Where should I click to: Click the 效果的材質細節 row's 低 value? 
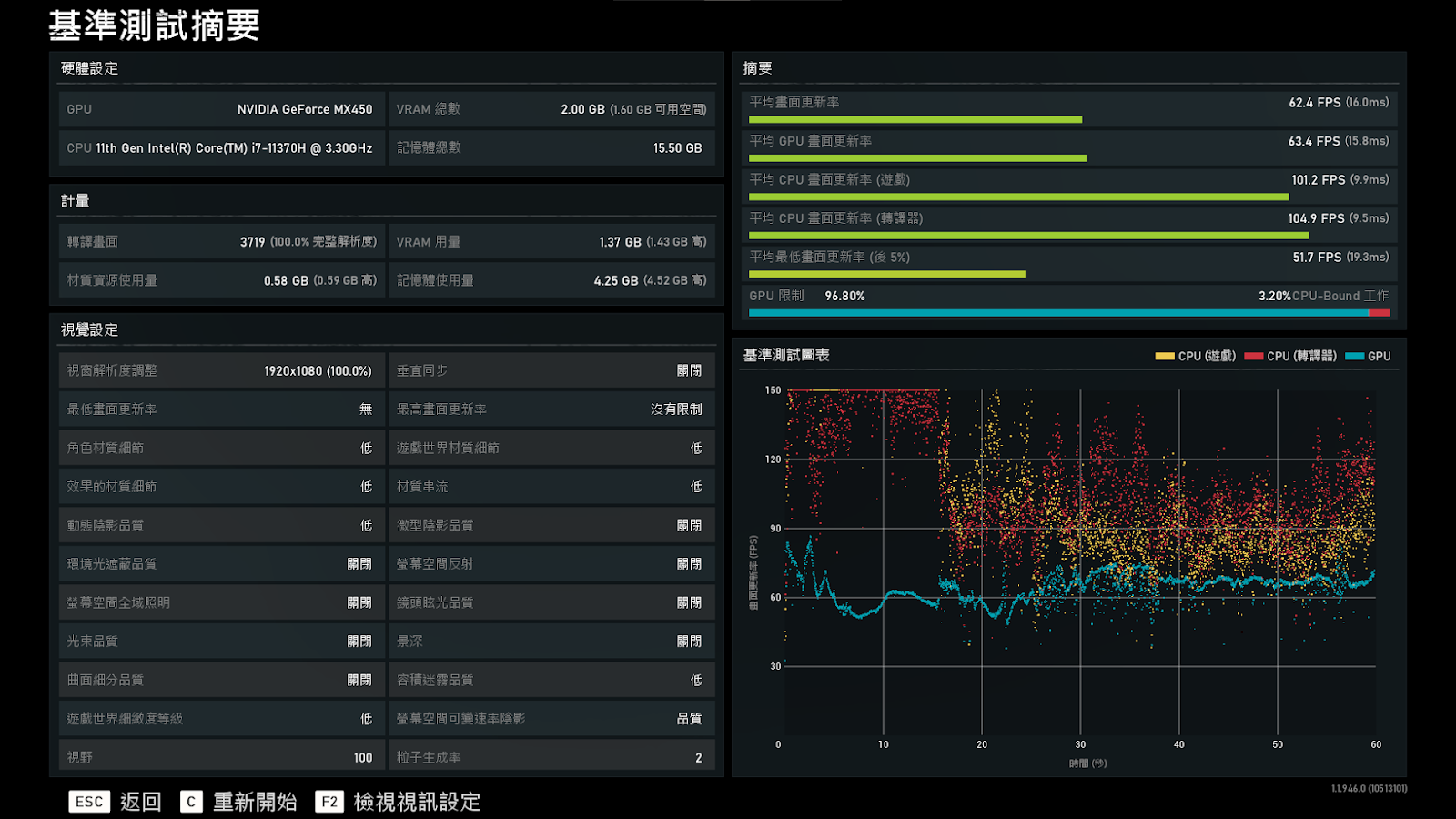(366, 487)
